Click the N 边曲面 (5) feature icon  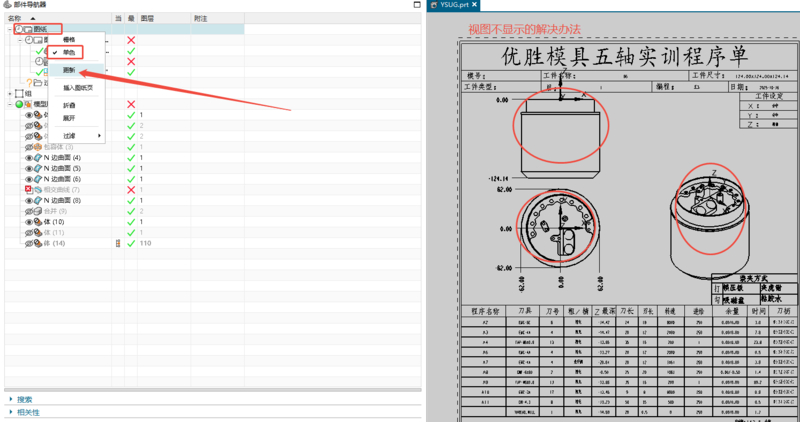pyautogui.click(x=38, y=168)
